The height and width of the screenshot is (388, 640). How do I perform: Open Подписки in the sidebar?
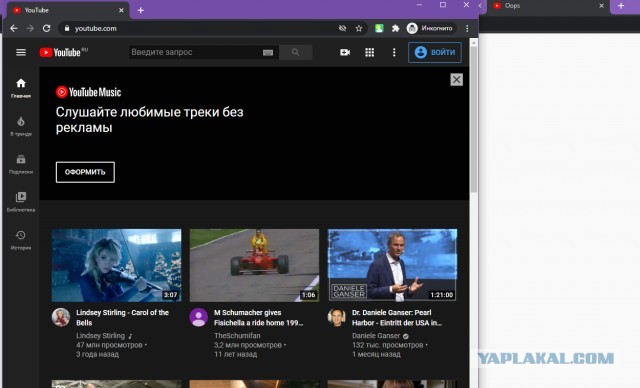[21, 164]
